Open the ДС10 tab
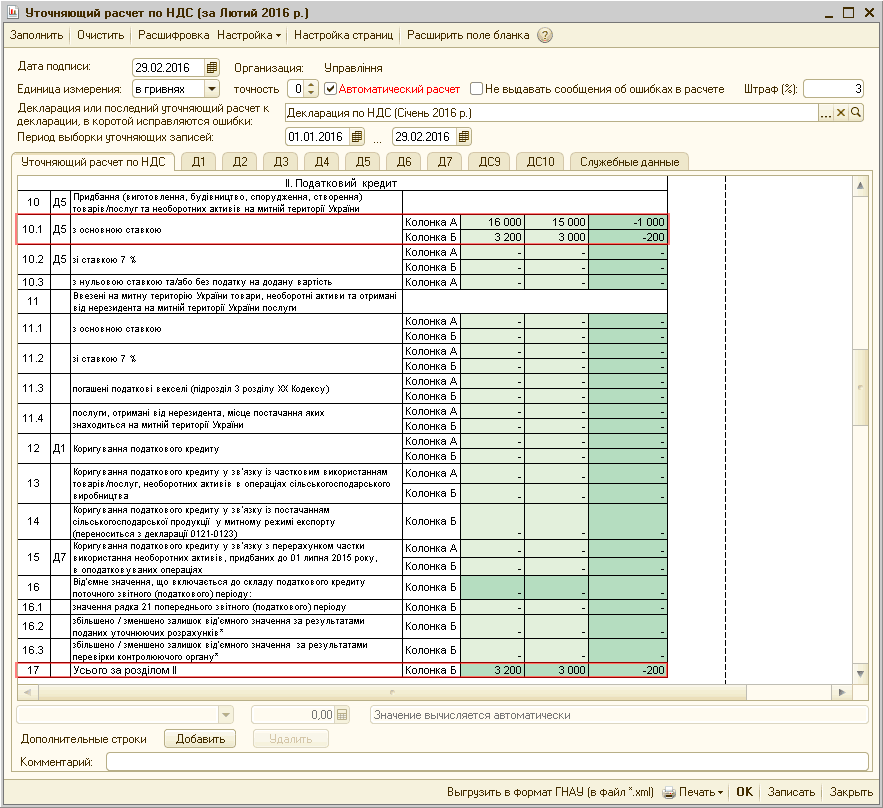Image resolution: width=883 pixels, height=808 pixels. coord(541,162)
